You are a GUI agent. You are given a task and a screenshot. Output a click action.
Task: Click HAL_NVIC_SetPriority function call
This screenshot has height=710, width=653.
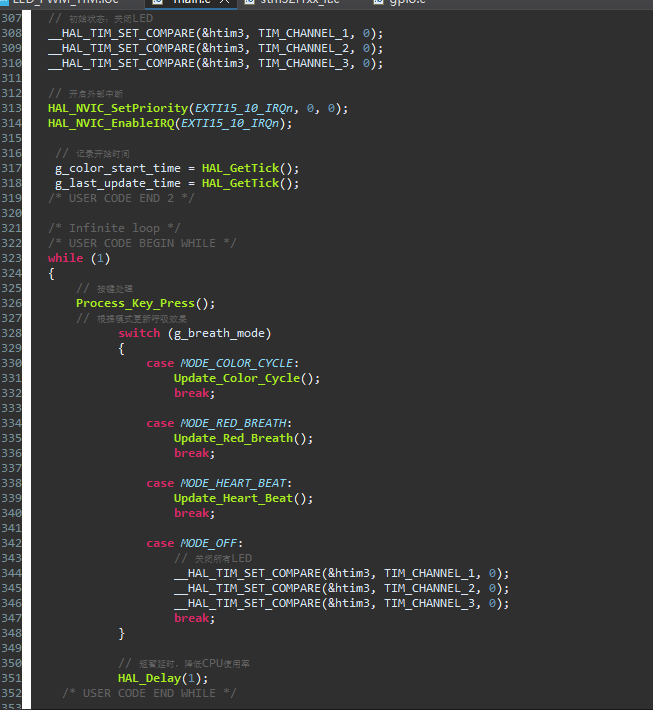pos(118,108)
